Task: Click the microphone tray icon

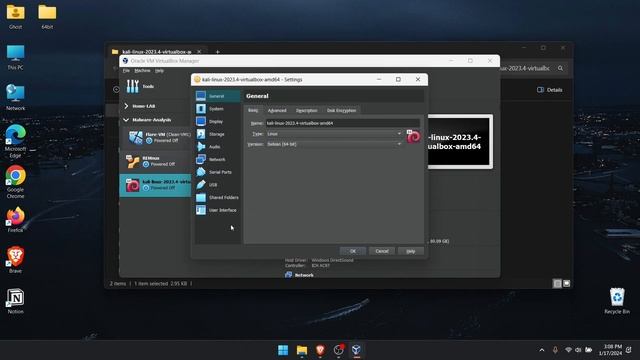Action: click(555, 350)
